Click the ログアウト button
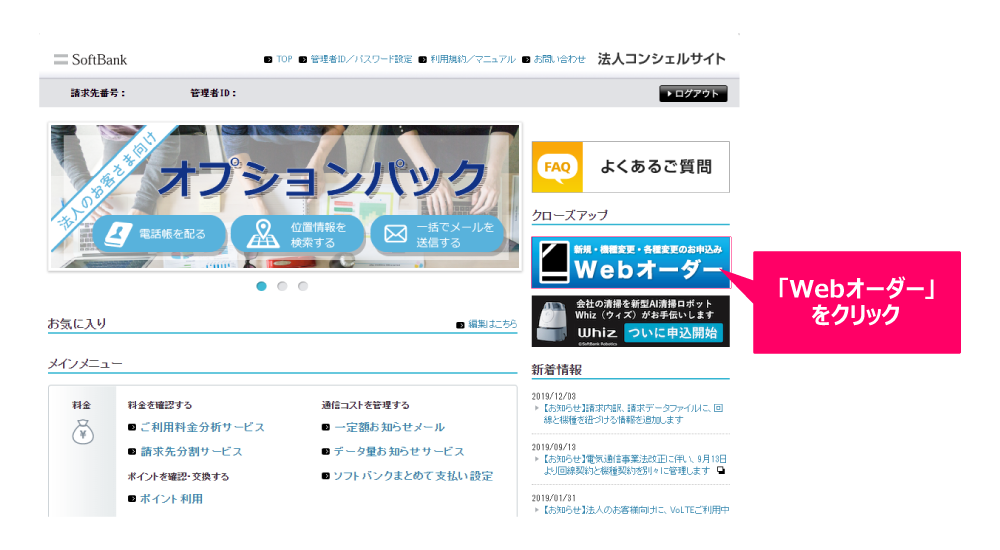 coord(693,93)
